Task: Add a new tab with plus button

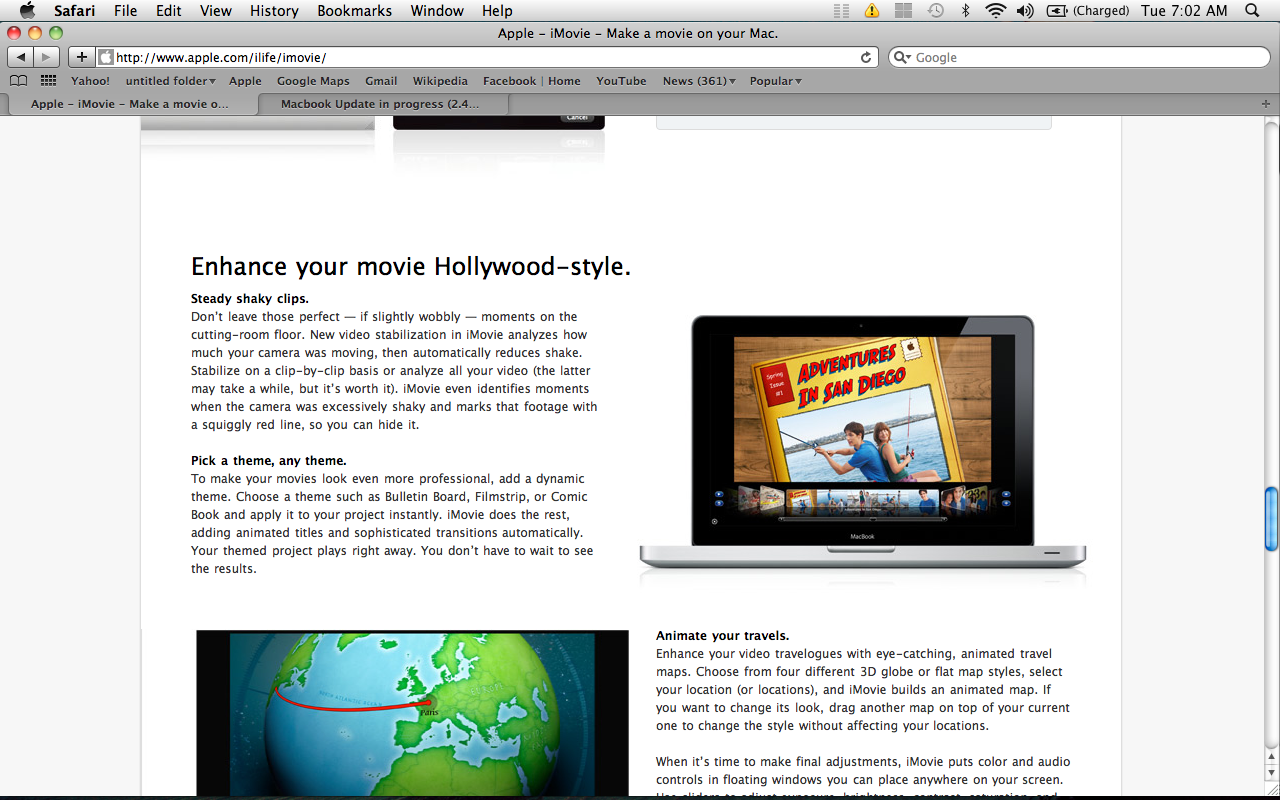Action: click(x=1266, y=104)
